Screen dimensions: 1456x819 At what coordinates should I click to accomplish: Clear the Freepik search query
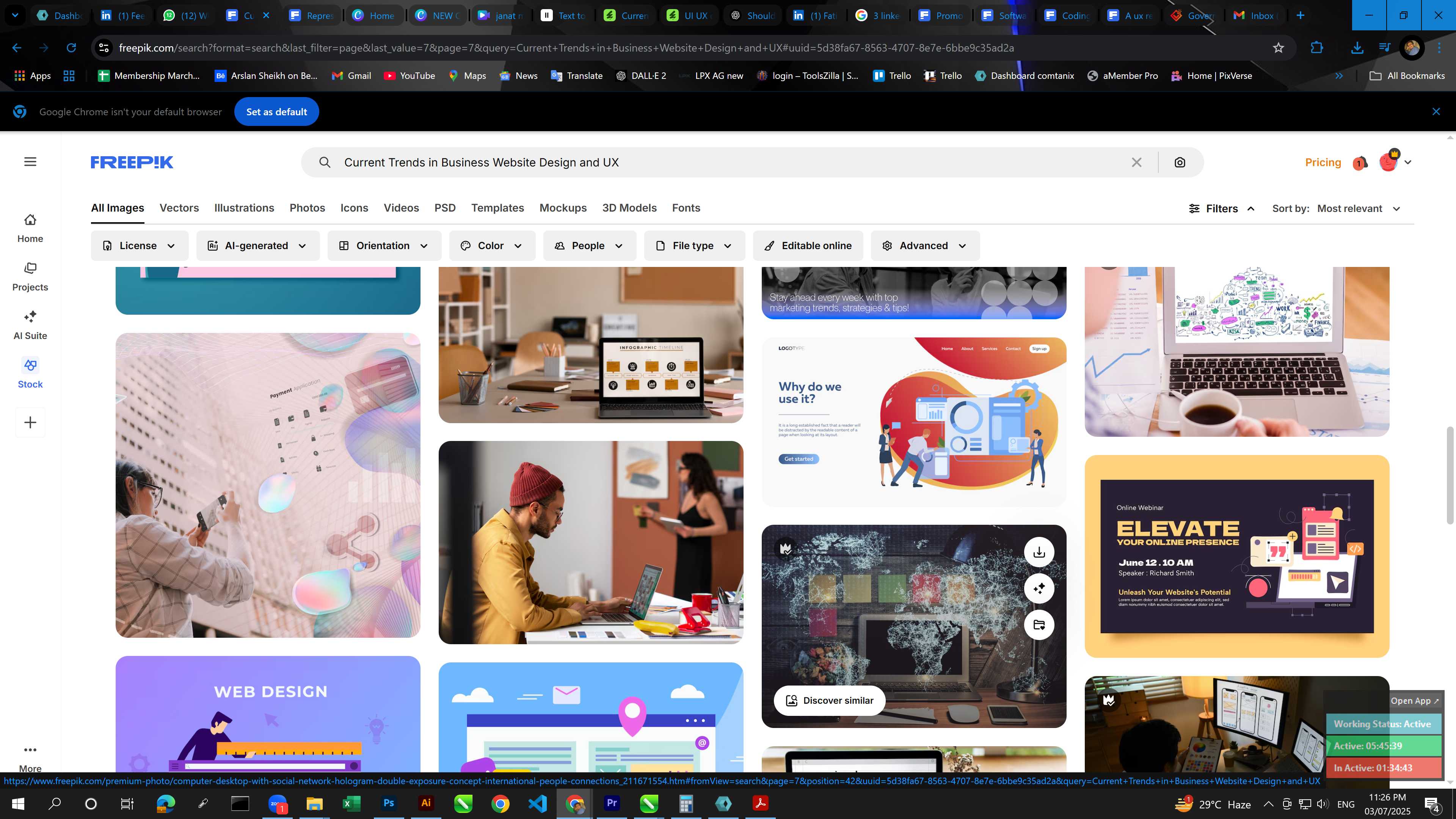tap(1137, 162)
